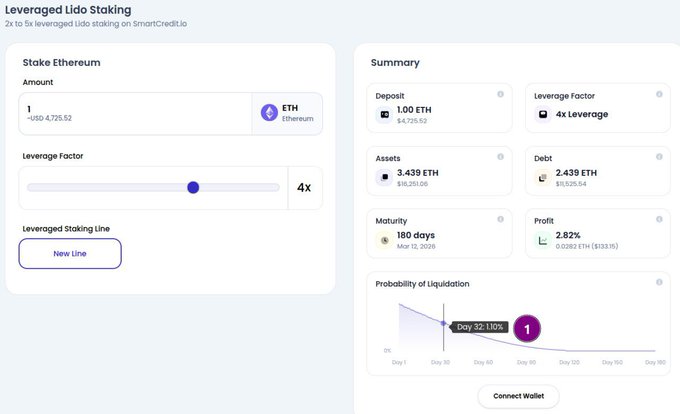
Task: Click the Mar 12, 2026 maturity date
Action: [416, 246]
